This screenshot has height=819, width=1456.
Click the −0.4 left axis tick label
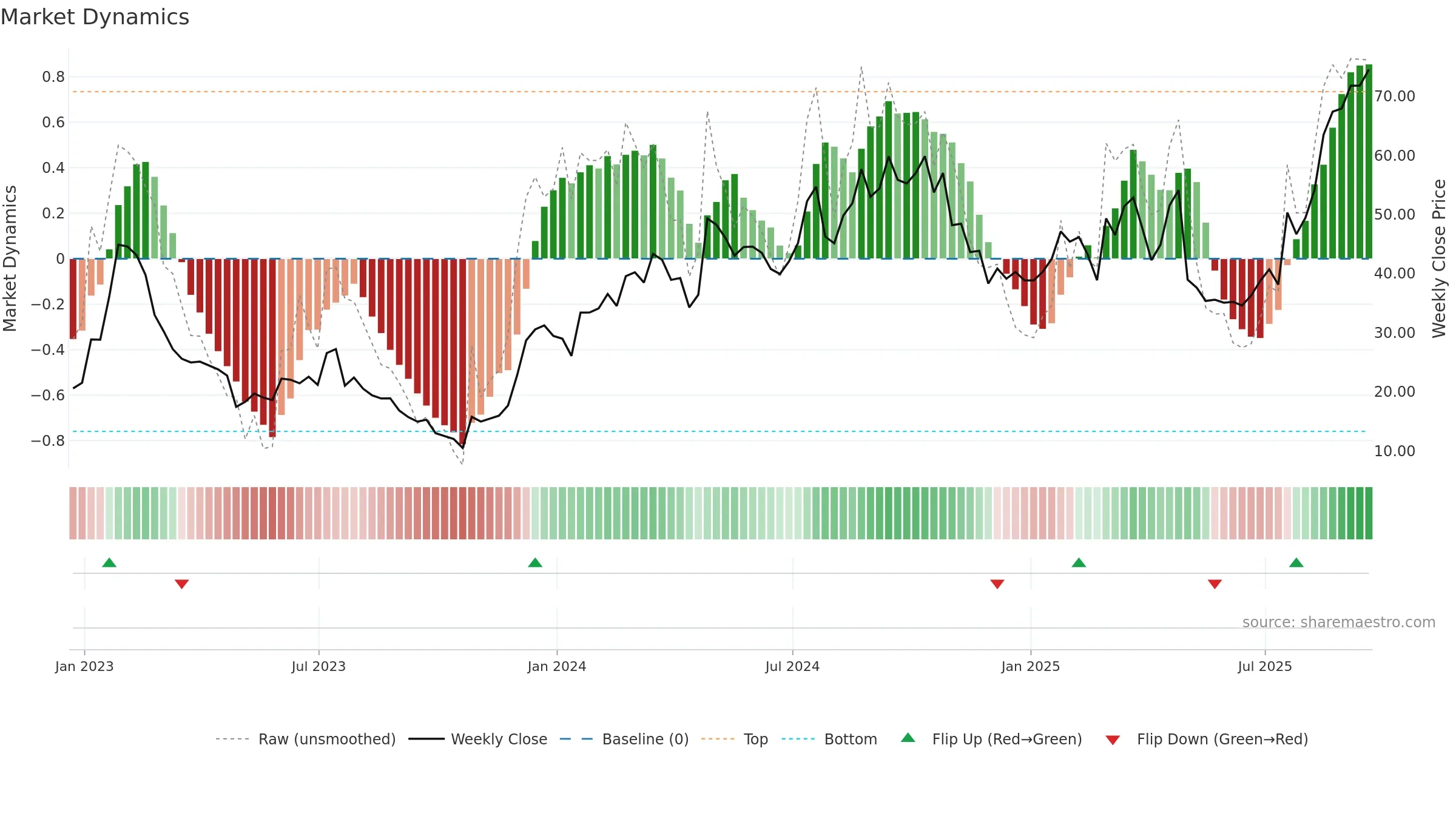(x=48, y=350)
